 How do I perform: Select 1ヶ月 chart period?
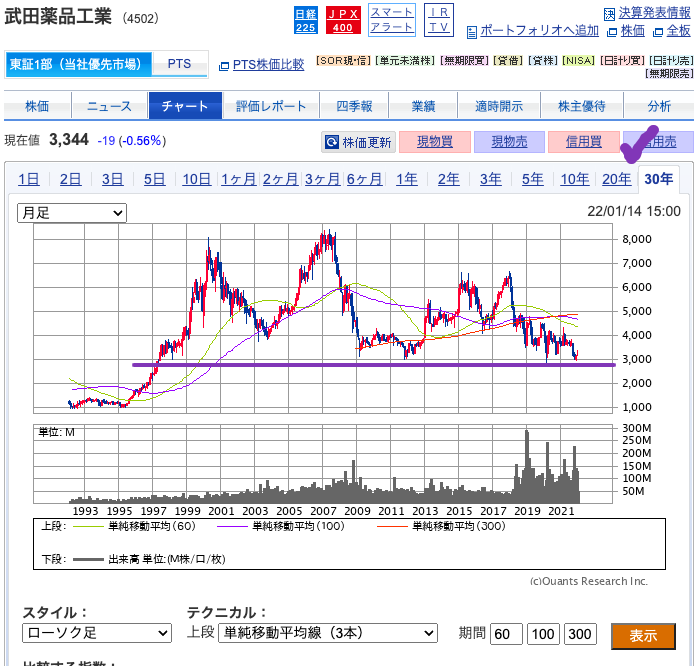(x=238, y=179)
